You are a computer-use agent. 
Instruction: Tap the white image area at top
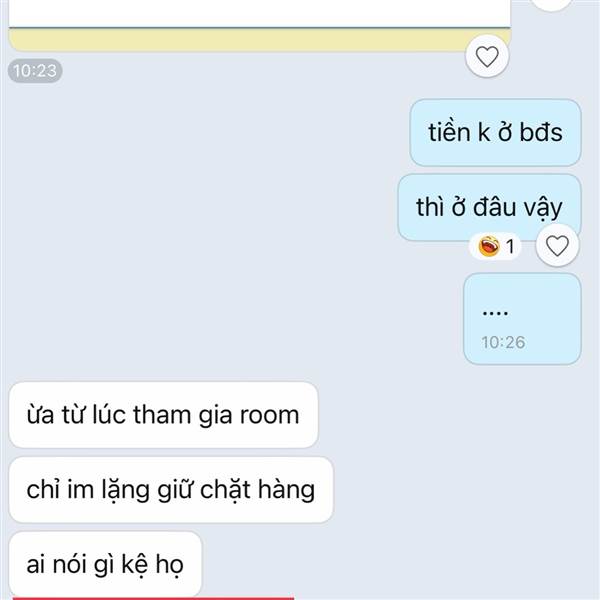click(x=259, y=13)
